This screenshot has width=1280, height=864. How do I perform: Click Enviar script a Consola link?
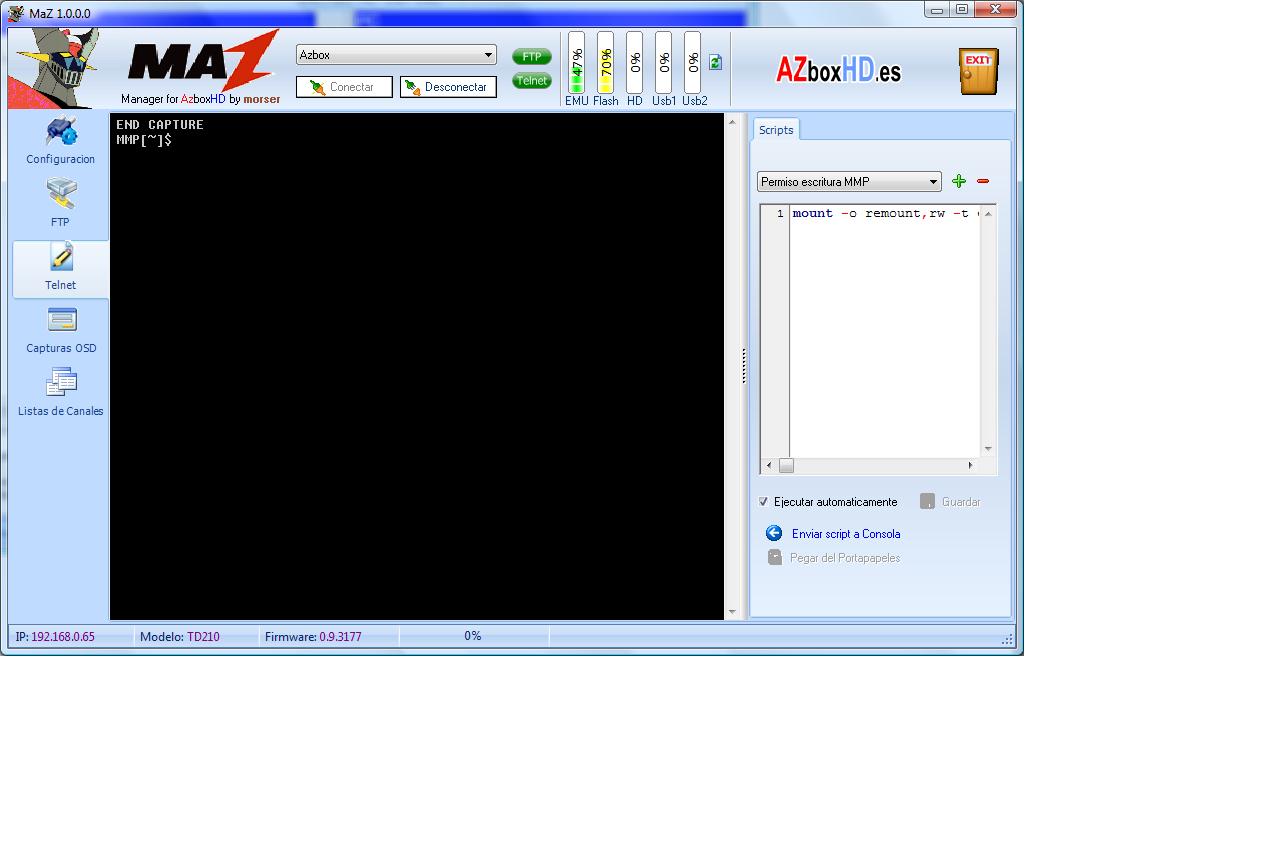click(x=845, y=534)
